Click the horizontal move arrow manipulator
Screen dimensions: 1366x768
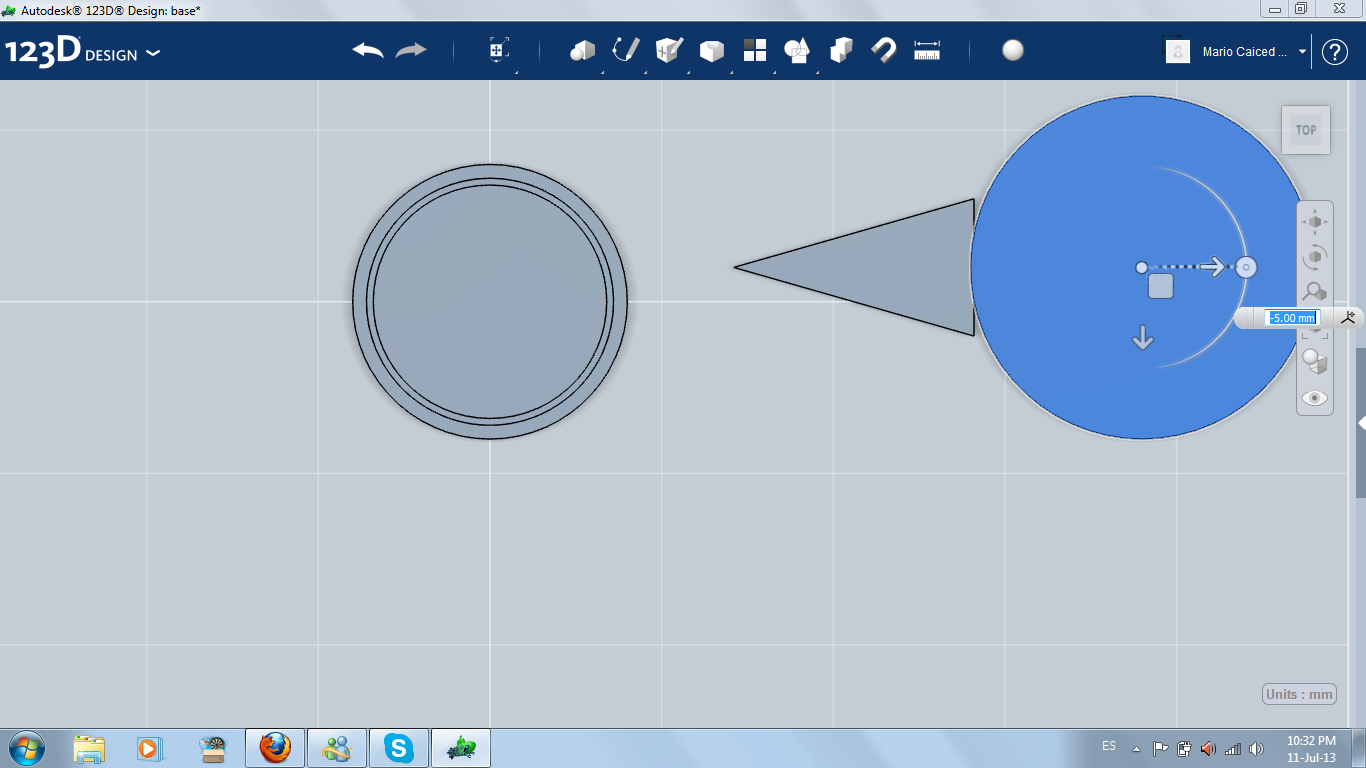point(1213,266)
